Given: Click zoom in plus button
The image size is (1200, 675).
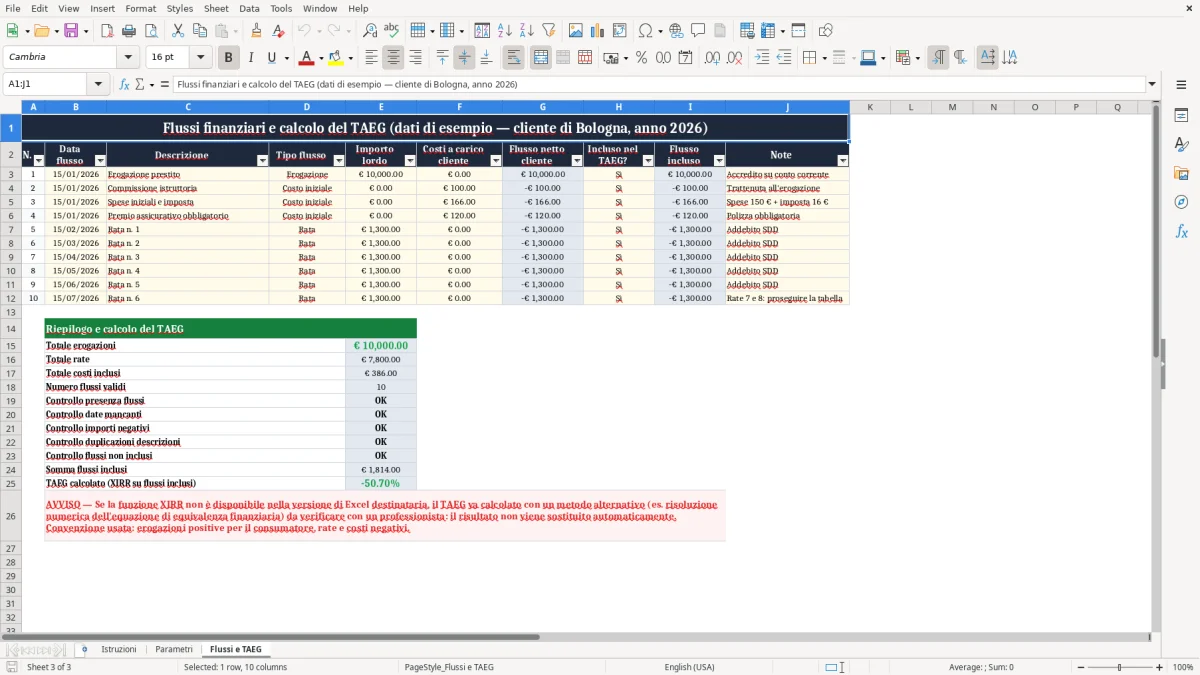Looking at the screenshot, I should pyautogui.click(x=1160, y=667).
